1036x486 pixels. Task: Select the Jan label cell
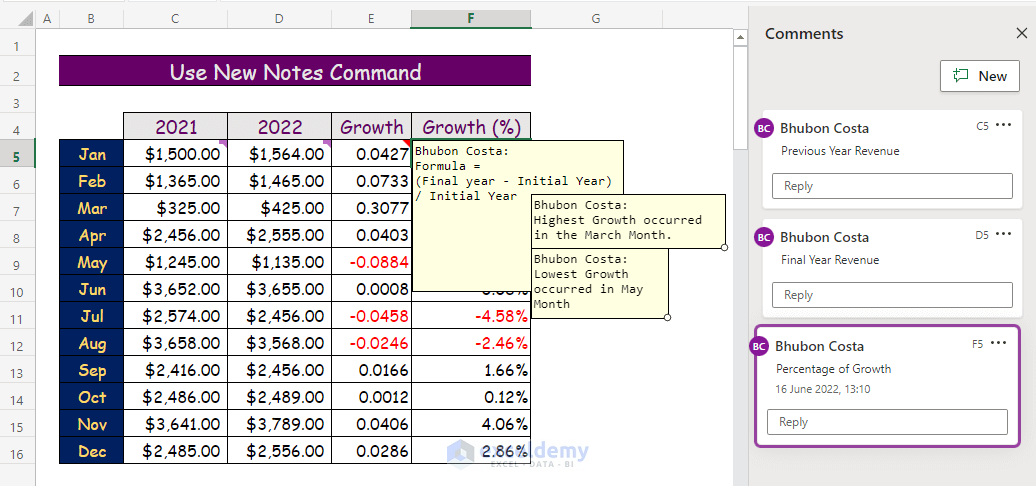pyautogui.click(x=91, y=154)
